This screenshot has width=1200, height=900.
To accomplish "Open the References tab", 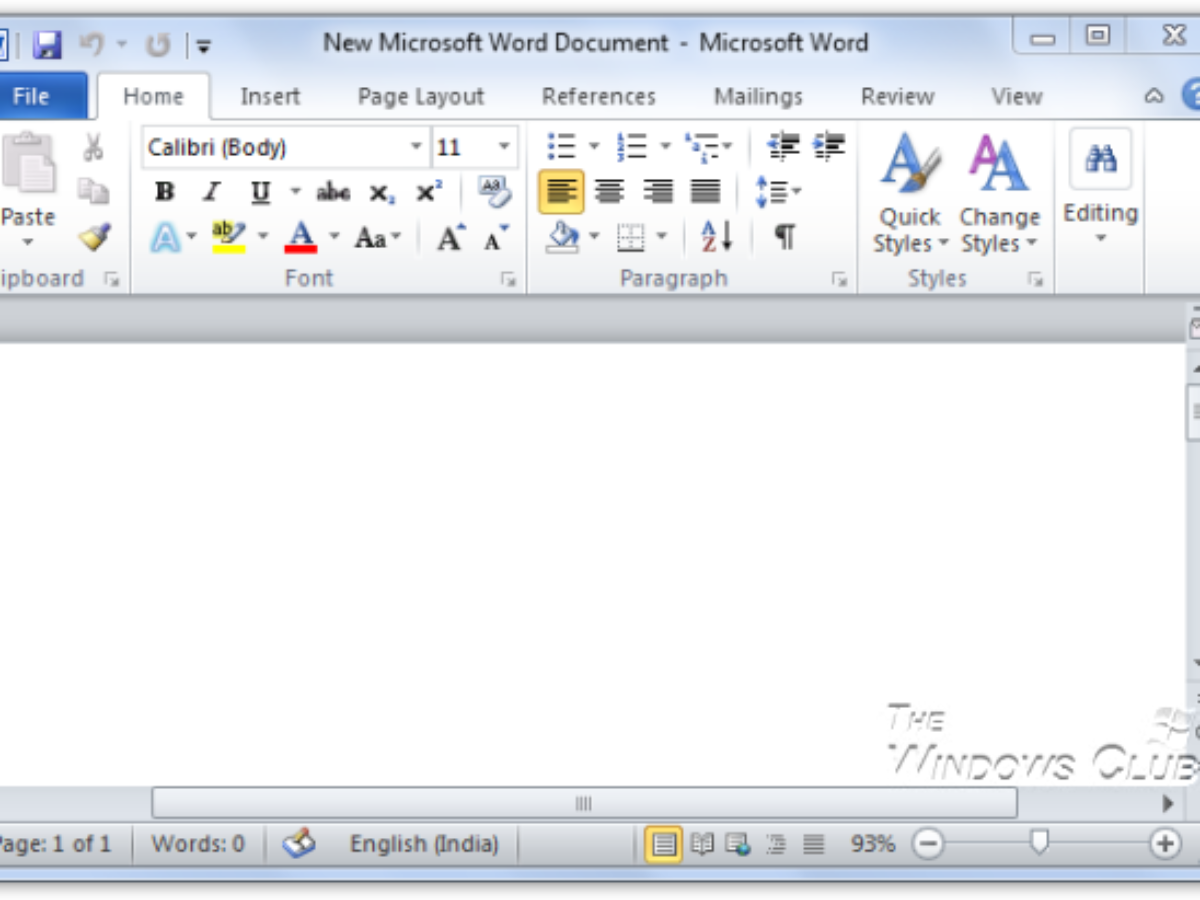I will pos(599,96).
